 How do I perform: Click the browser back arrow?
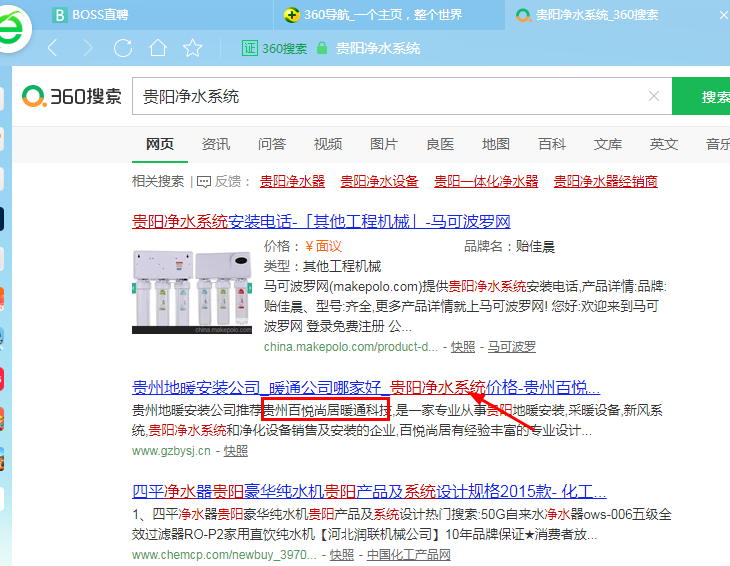click(x=53, y=47)
